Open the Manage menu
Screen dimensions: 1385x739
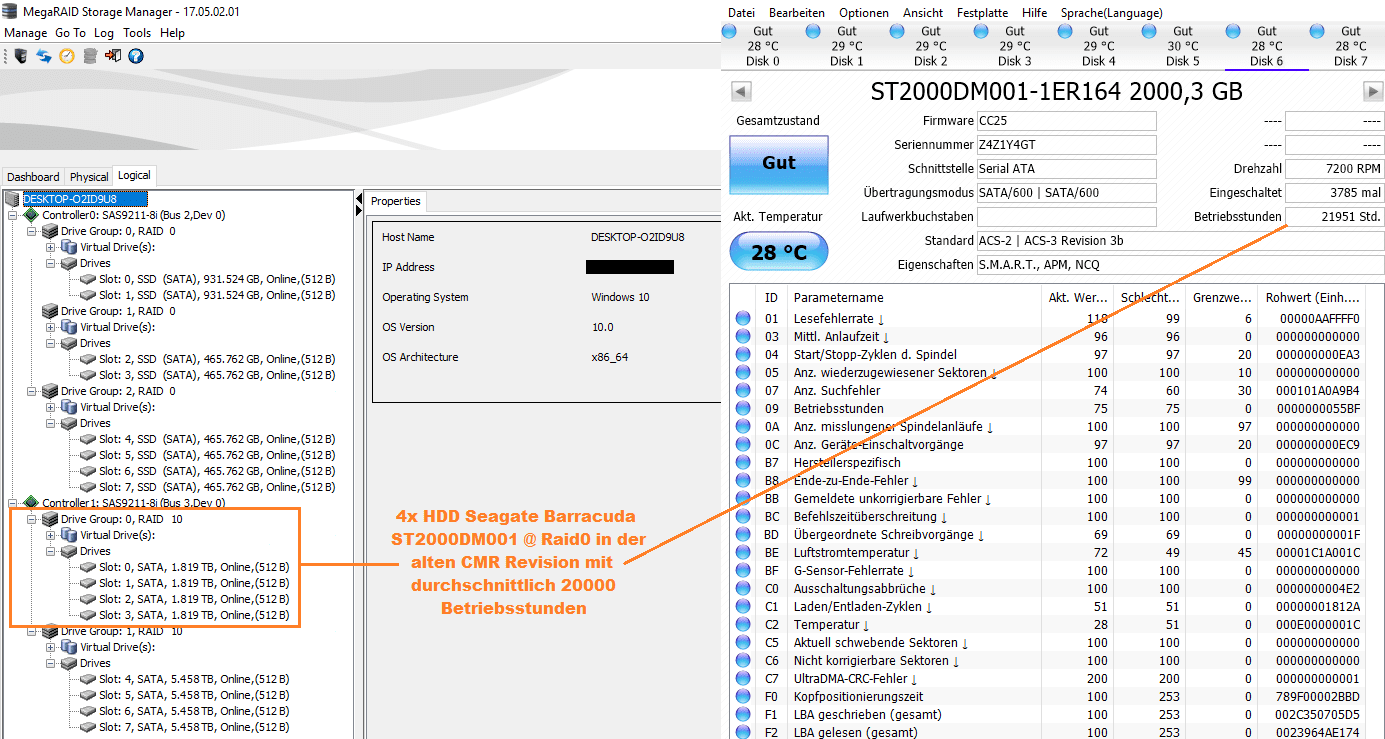coord(26,33)
